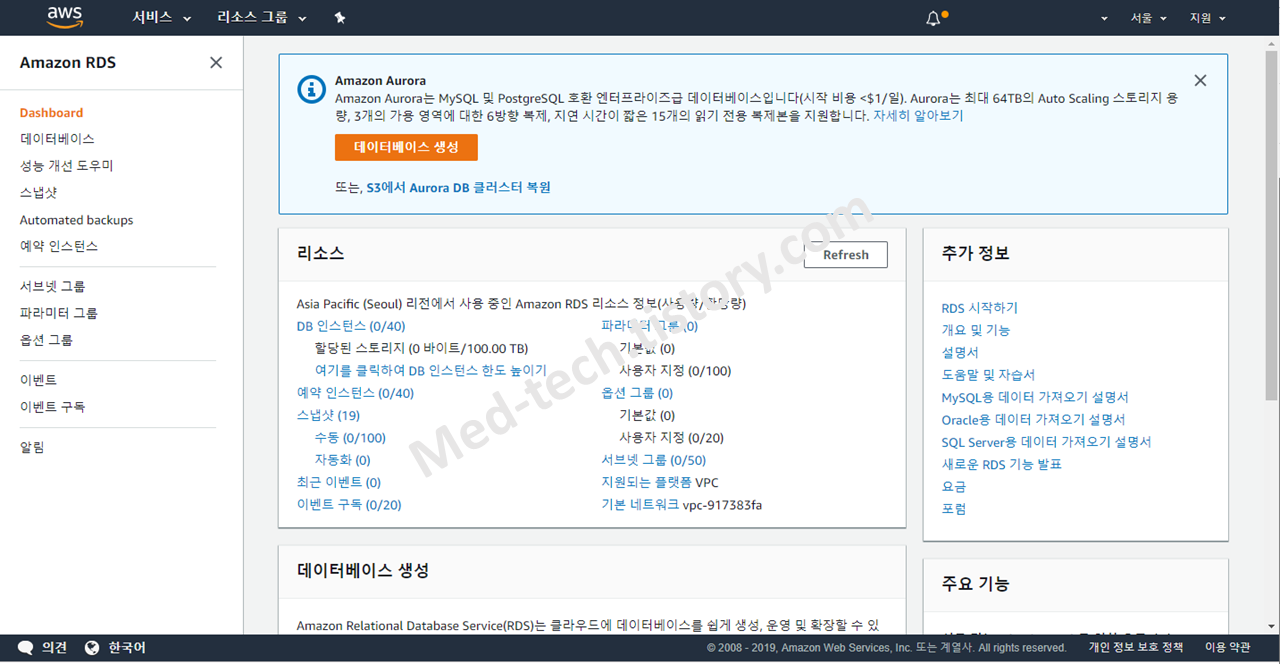Open 스냅샷 in the sidebar

click(38, 193)
